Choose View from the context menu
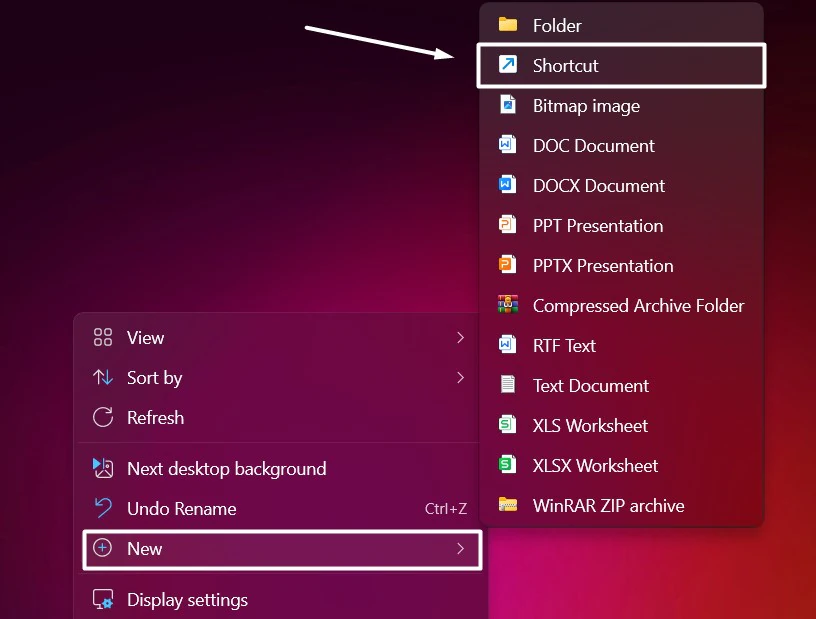Screen dimensions: 816x619 (x=279, y=337)
